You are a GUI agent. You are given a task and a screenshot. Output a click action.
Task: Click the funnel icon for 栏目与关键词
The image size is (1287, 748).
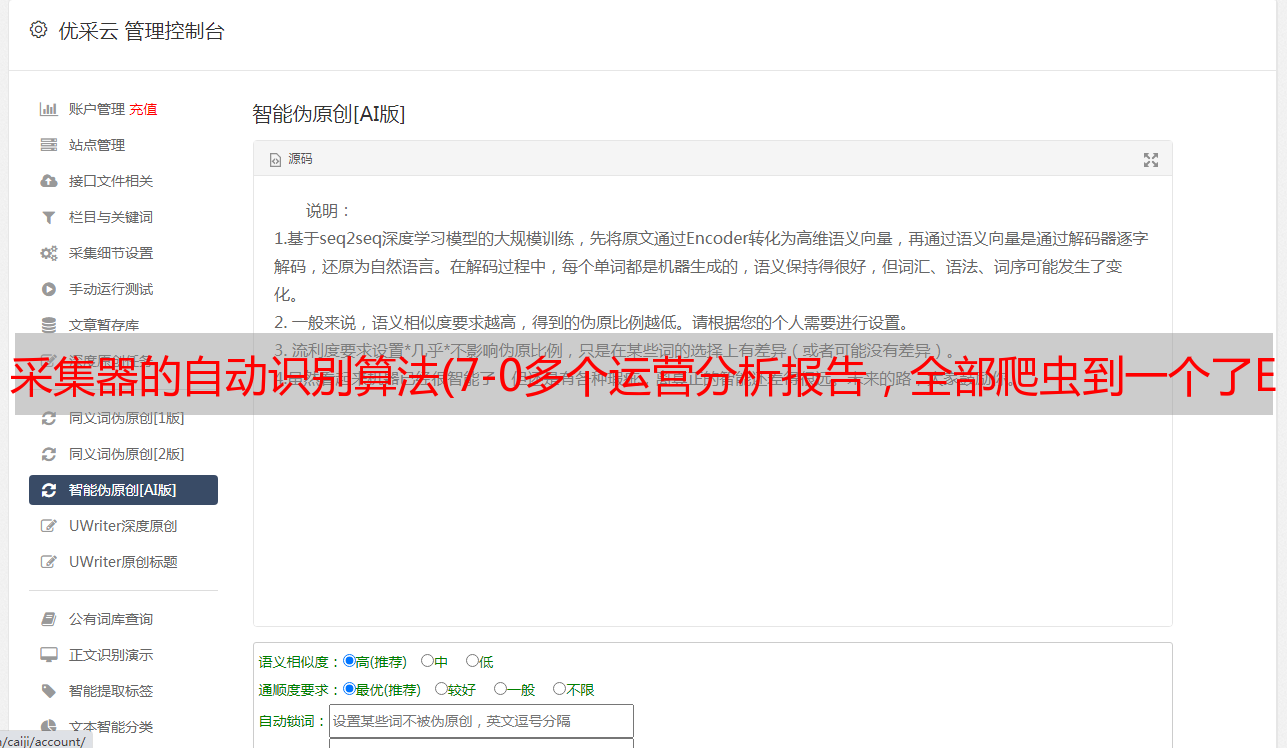click(x=48, y=217)
